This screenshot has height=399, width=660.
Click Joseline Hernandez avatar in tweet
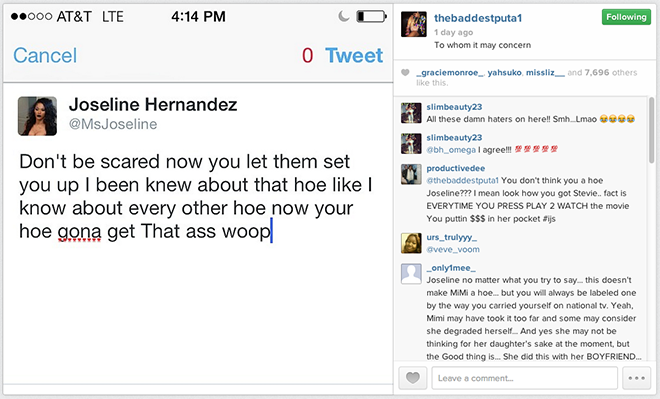(37, 116)
